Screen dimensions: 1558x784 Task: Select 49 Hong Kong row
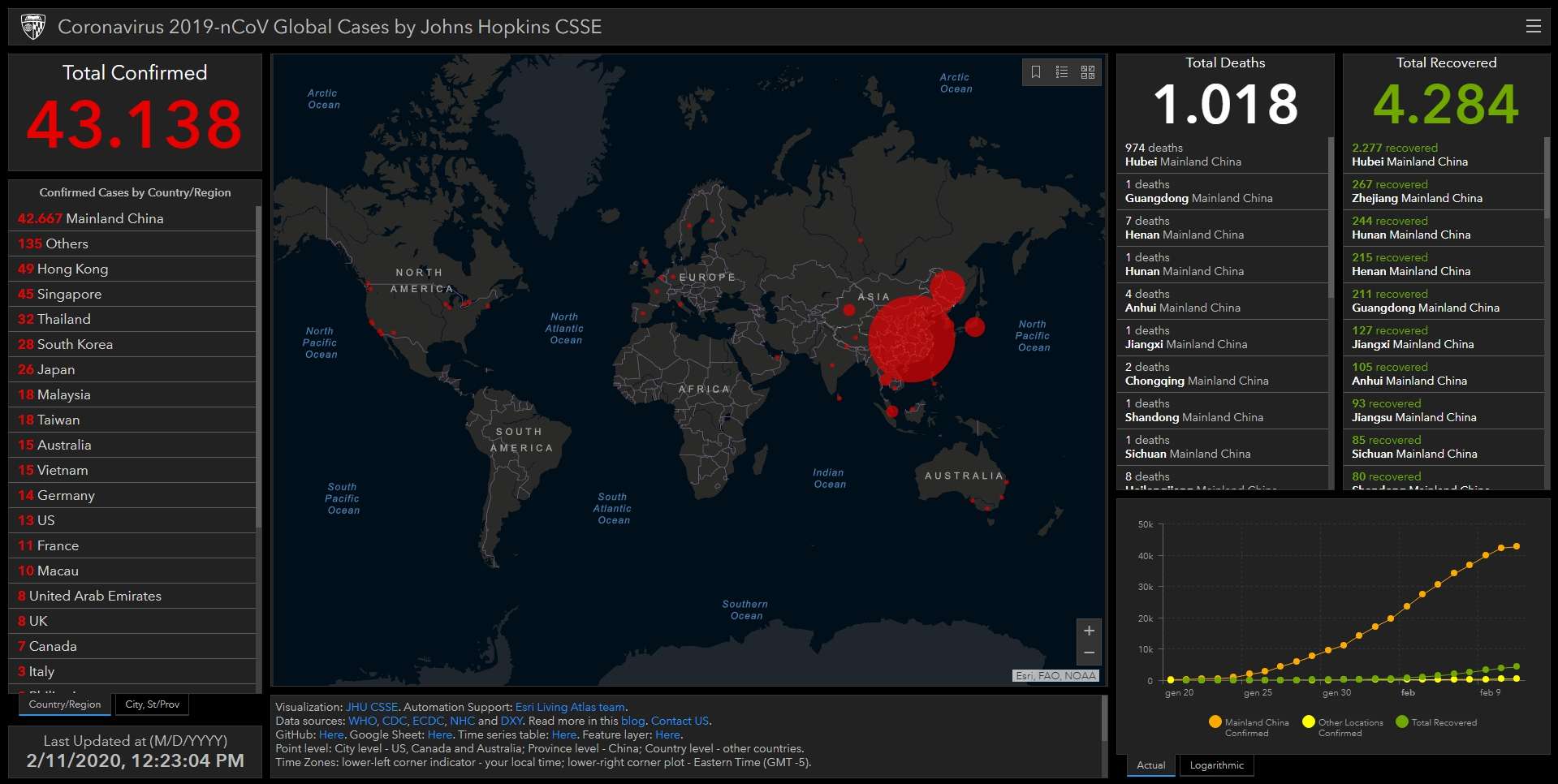pyautogui.click(x=132, y=269)
